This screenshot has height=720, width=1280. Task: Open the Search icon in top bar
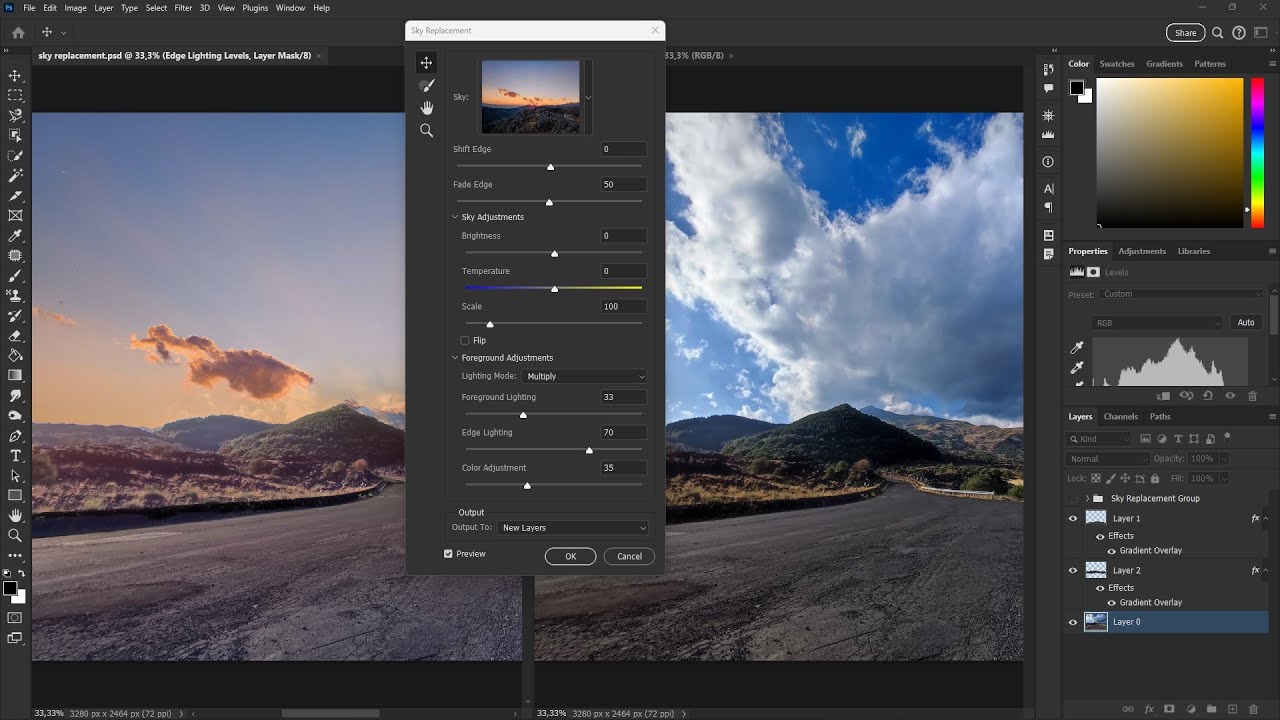pyautogui.click(x=1217, y=32)
